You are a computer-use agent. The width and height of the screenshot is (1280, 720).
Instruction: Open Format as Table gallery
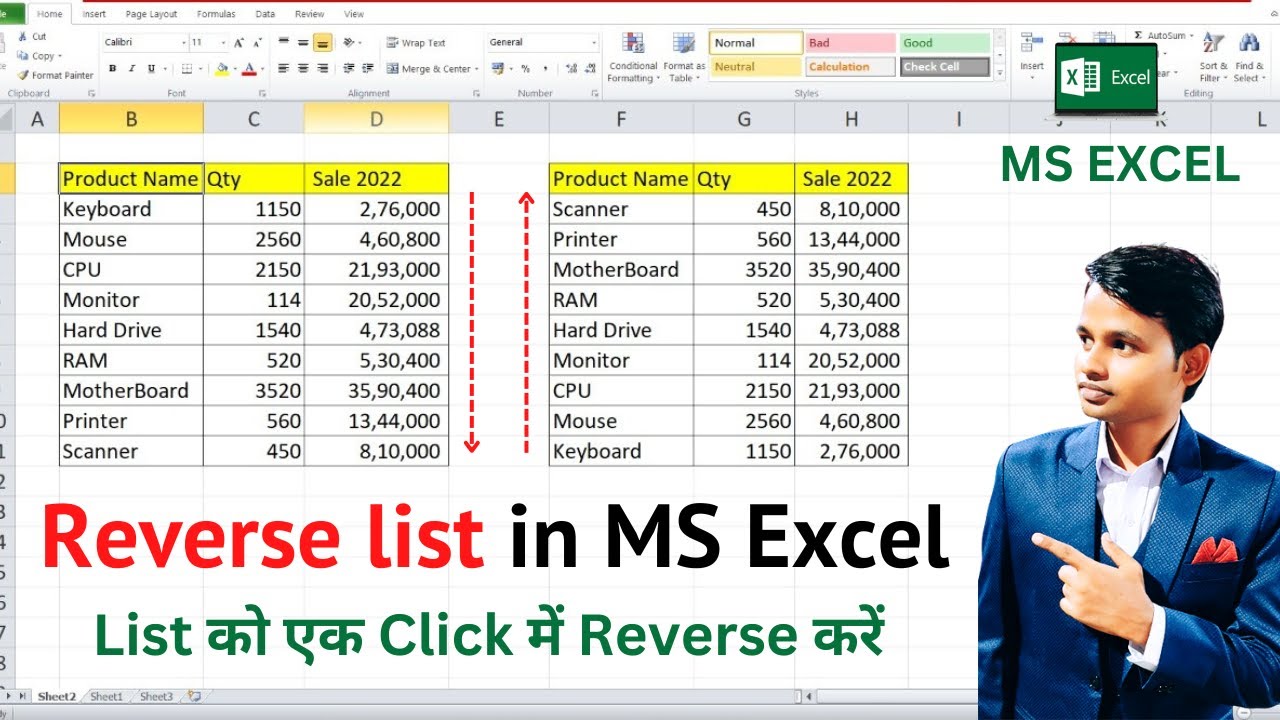pyautogui.click(x=686, y=58)
